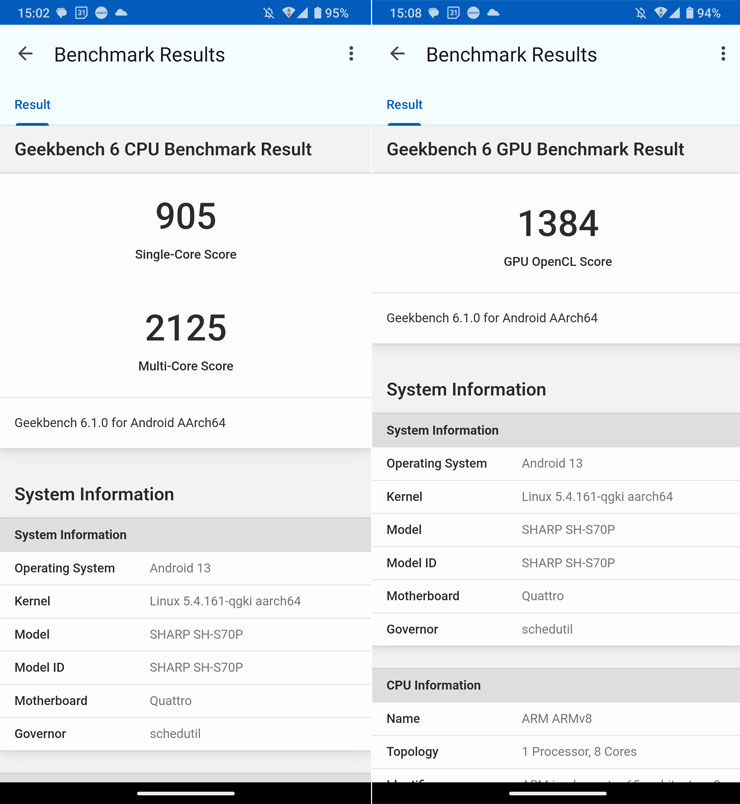Tap CPU Information section header
Screen dimensions: 740x804
pyautogui.click(x=556, y=686)
